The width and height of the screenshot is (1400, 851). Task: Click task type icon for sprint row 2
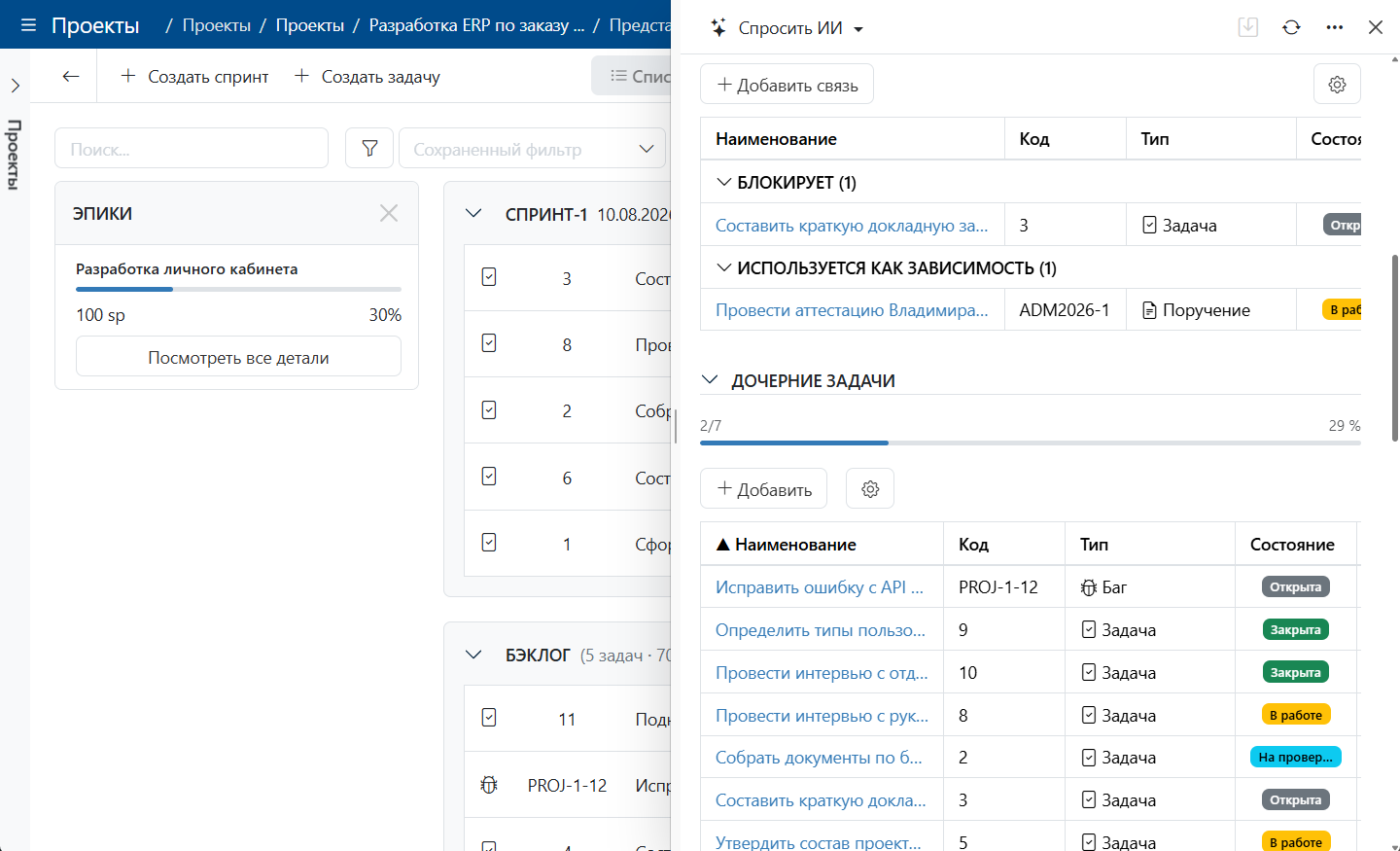point(489,410)
